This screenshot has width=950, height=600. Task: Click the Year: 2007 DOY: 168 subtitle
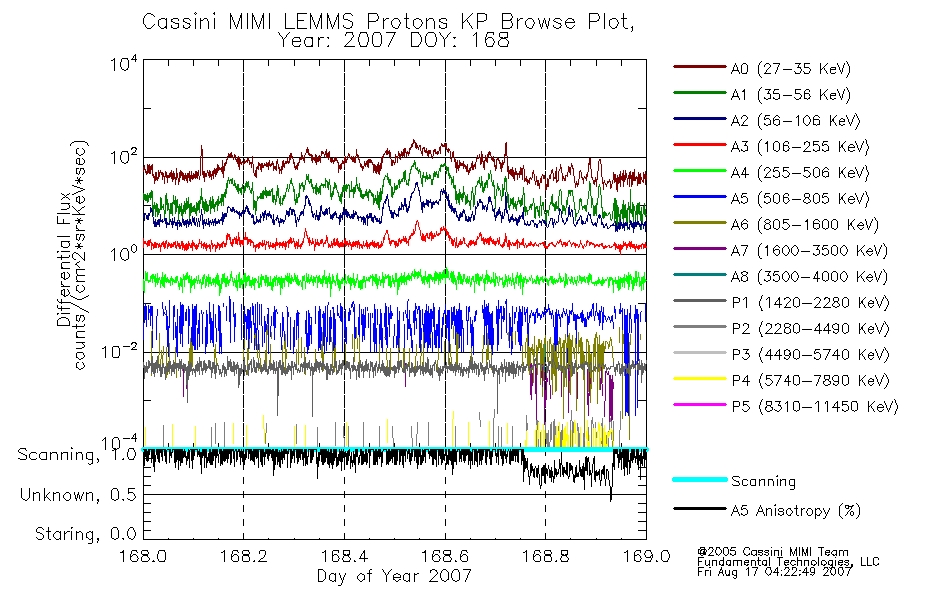pos(394,41)
